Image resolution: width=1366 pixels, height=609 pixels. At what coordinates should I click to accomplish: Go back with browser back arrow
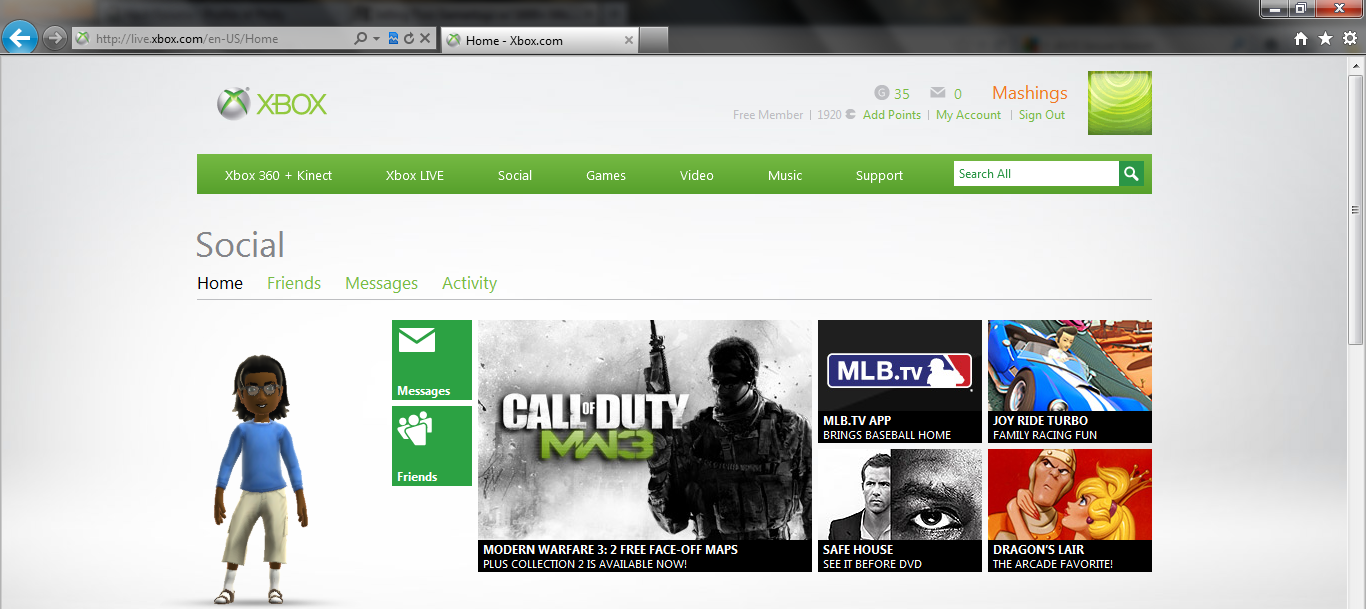[20, 38]
